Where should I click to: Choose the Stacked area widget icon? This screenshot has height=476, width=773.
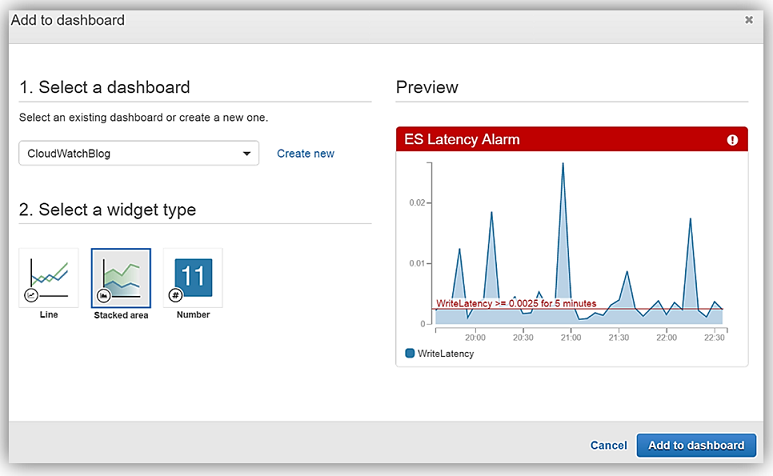121,278
